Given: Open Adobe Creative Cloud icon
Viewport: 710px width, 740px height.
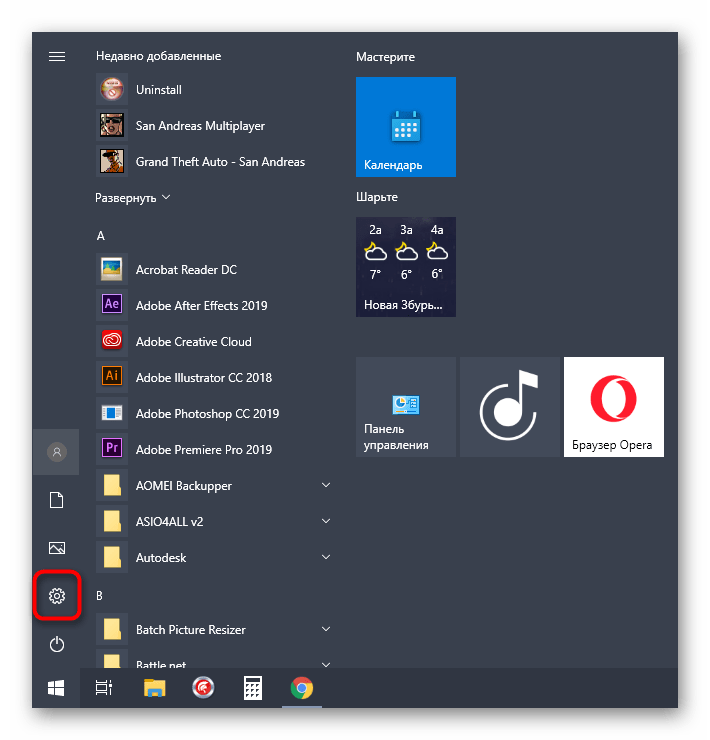Looking at the screenshot, I should click(112, 341).
